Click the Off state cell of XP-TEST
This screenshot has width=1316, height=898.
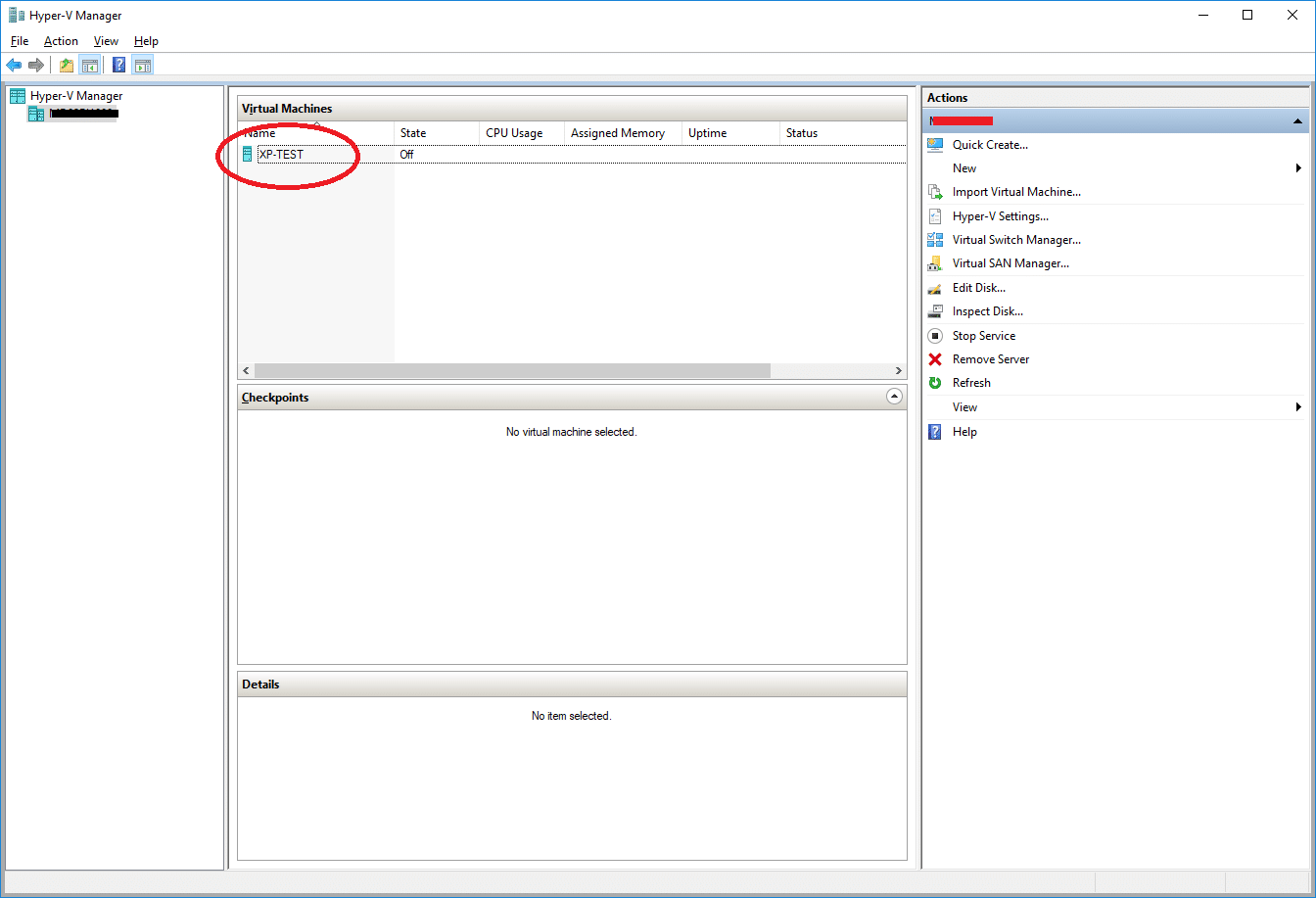[x=406, y=155]
